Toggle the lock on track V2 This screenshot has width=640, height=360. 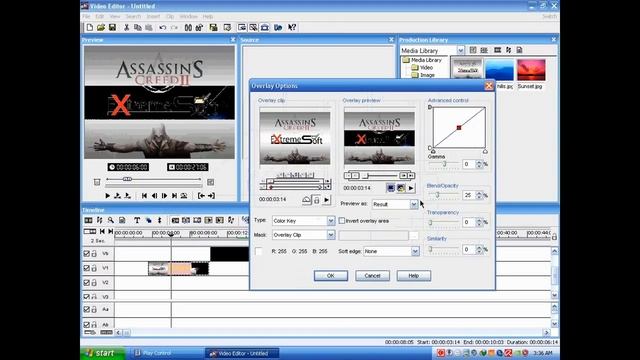[94, 282]
